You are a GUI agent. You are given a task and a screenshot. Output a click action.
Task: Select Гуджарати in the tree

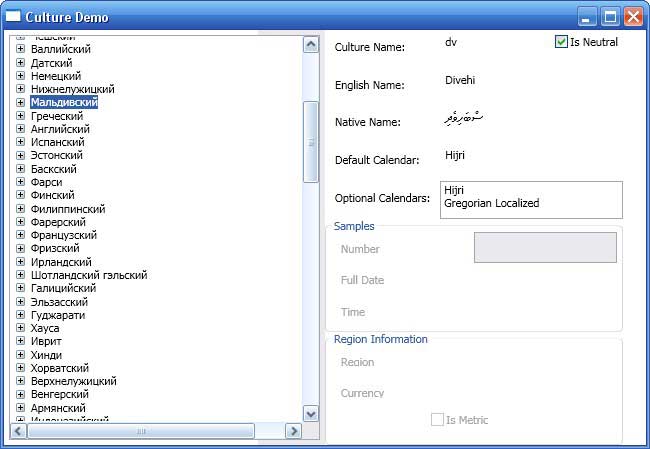pos(58,315)
